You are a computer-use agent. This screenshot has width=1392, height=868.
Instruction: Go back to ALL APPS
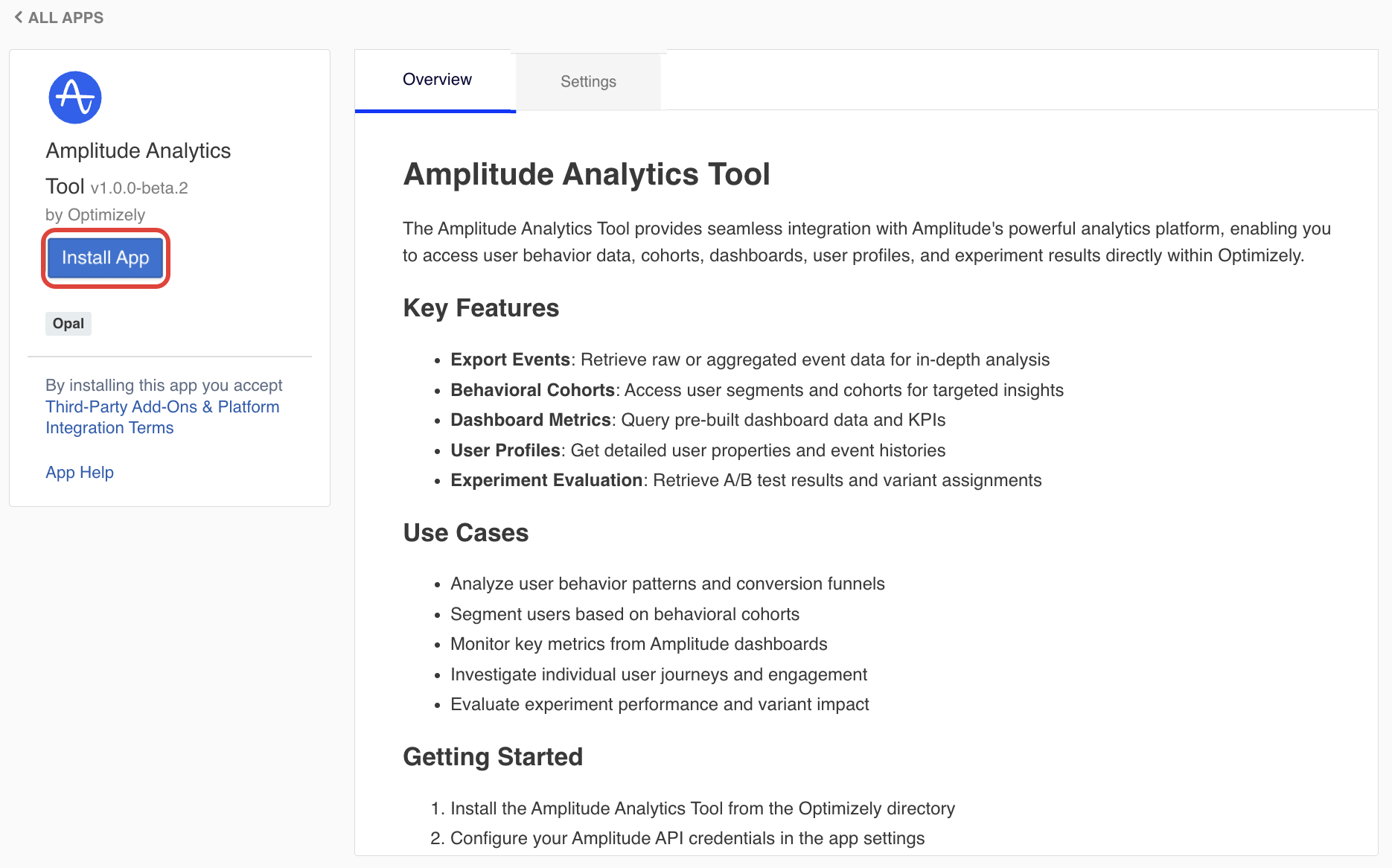pyautogui.click(x=66, y=18)
